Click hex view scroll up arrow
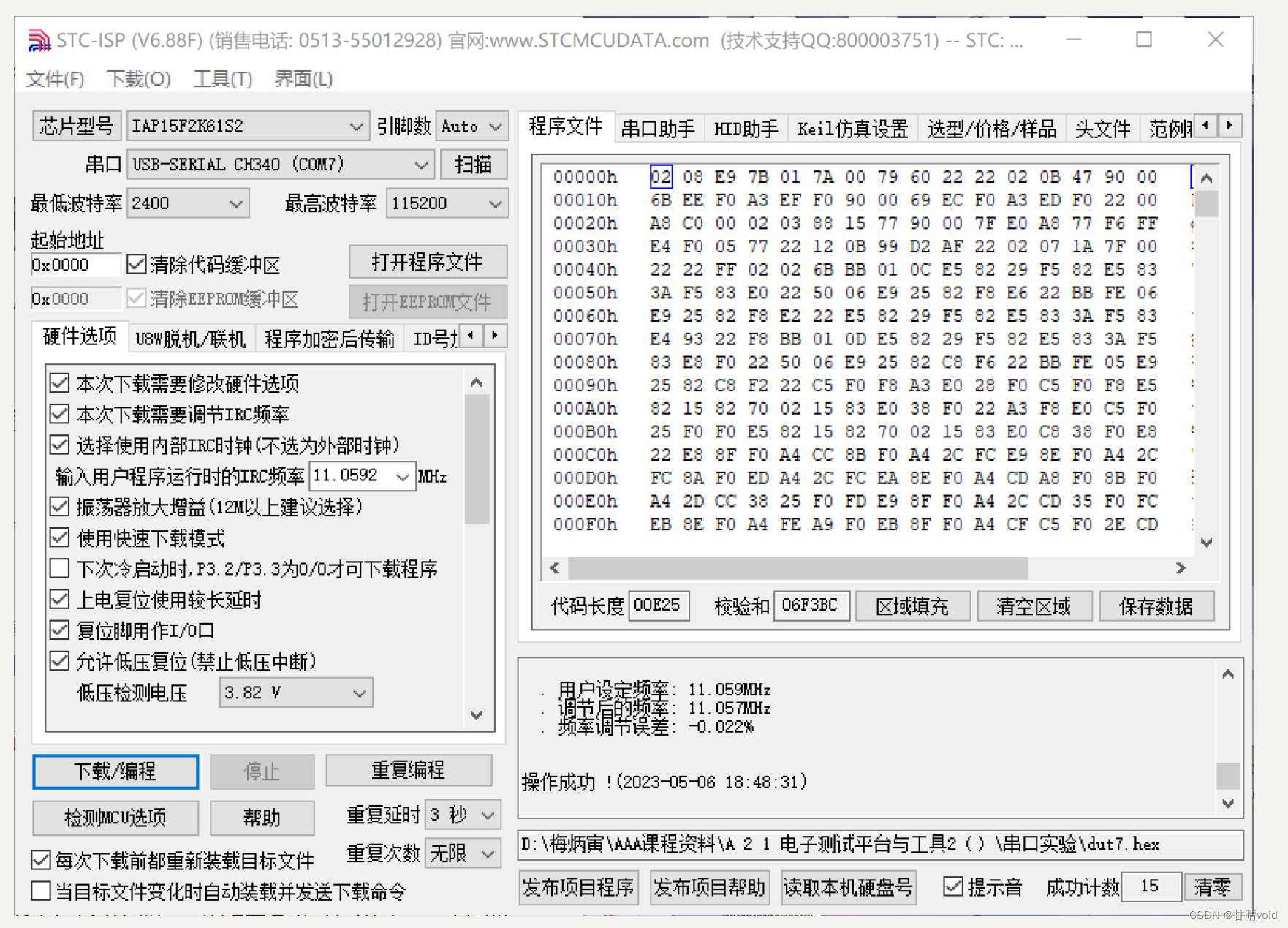1288x928 pixels. (x=1206, y=178)
